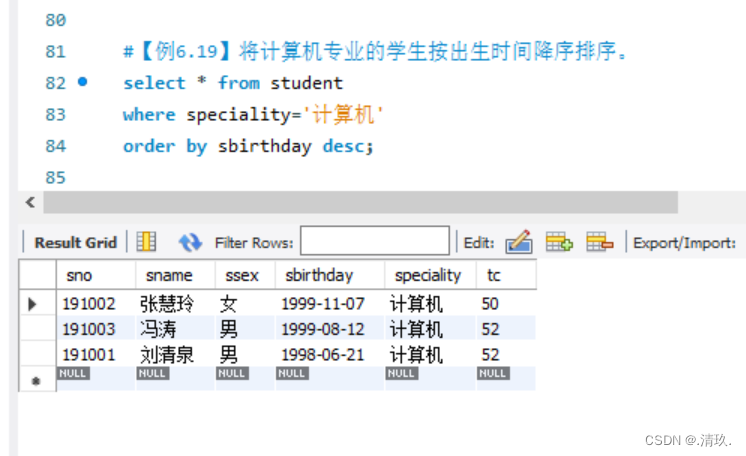This screenshot has width=746, height=456.
Task: Click the ssex column header
Action: [245, 275]
